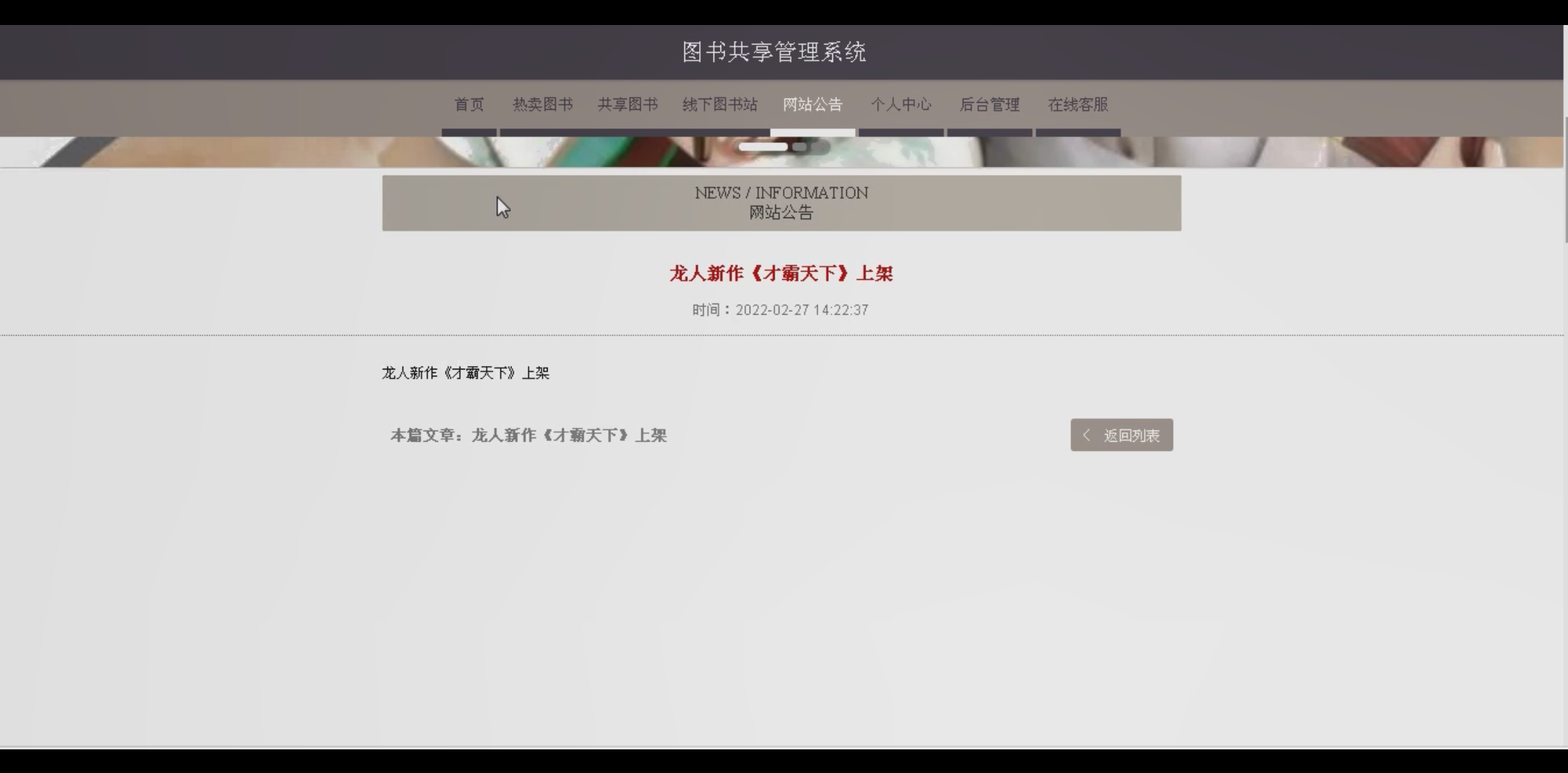Click the red article title 龙人新作《才霸天下》上架

pos(781,274)
